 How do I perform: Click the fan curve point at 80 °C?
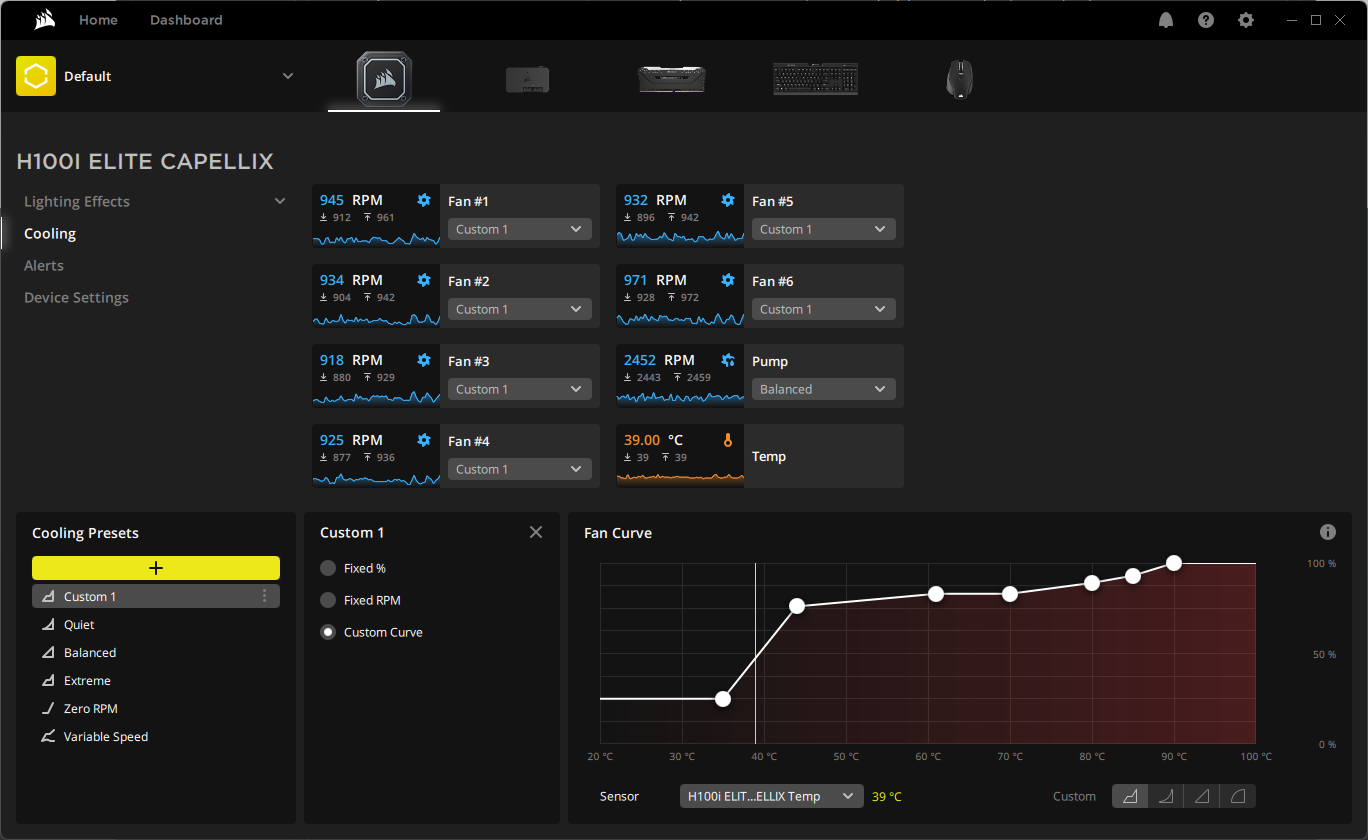coord(1092,583)
